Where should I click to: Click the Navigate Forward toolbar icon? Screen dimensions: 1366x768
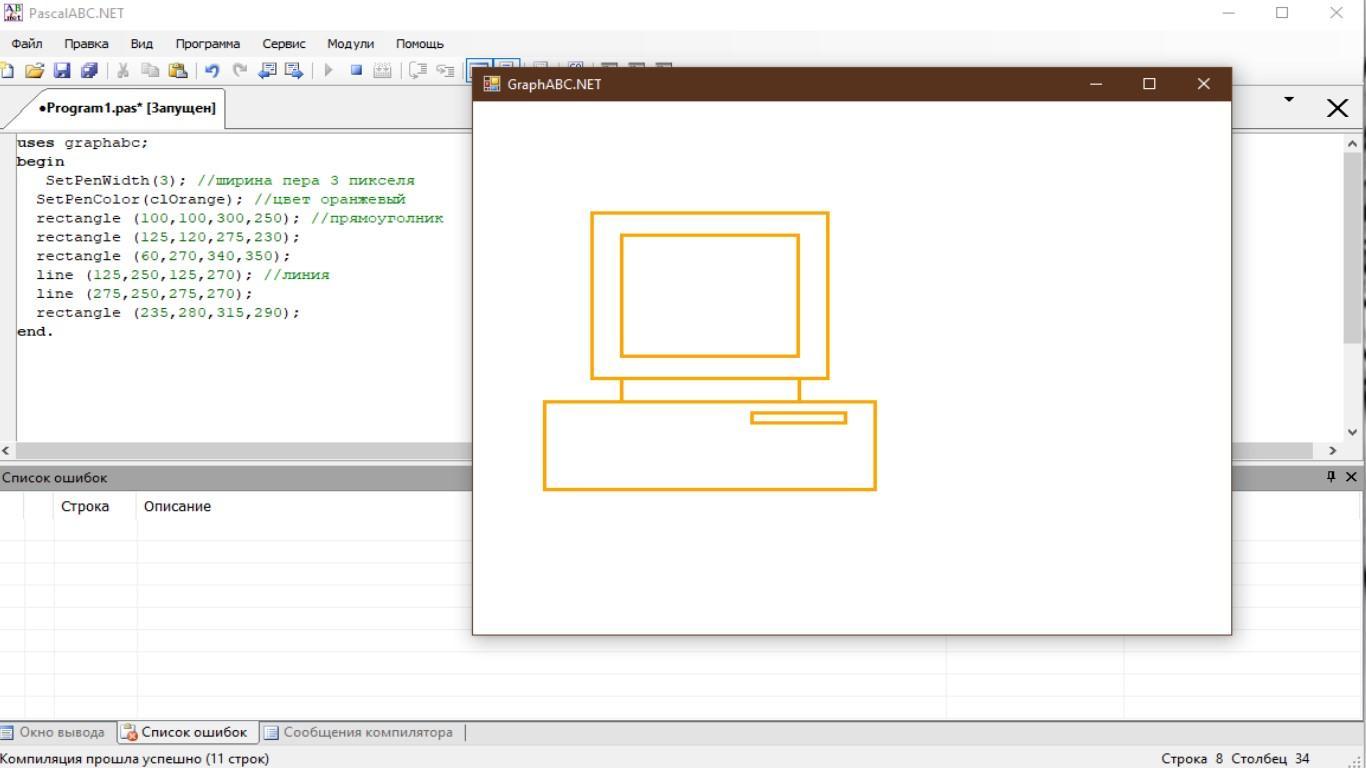coord(294,70)
